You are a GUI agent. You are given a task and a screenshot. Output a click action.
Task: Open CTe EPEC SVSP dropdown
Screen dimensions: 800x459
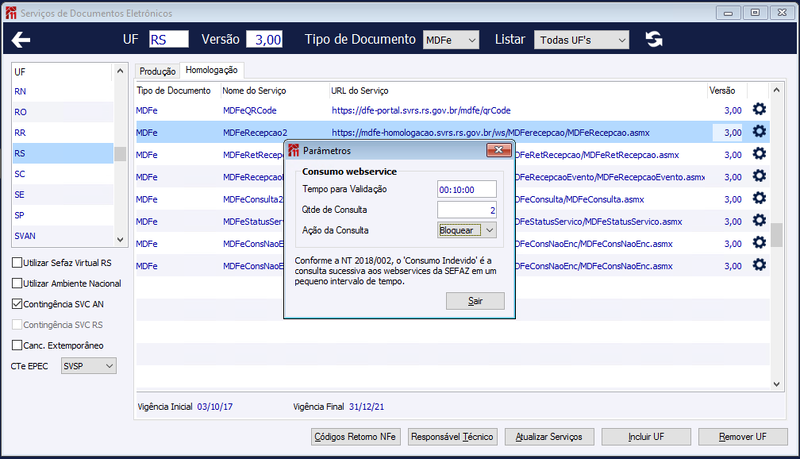tap(89, 366)
